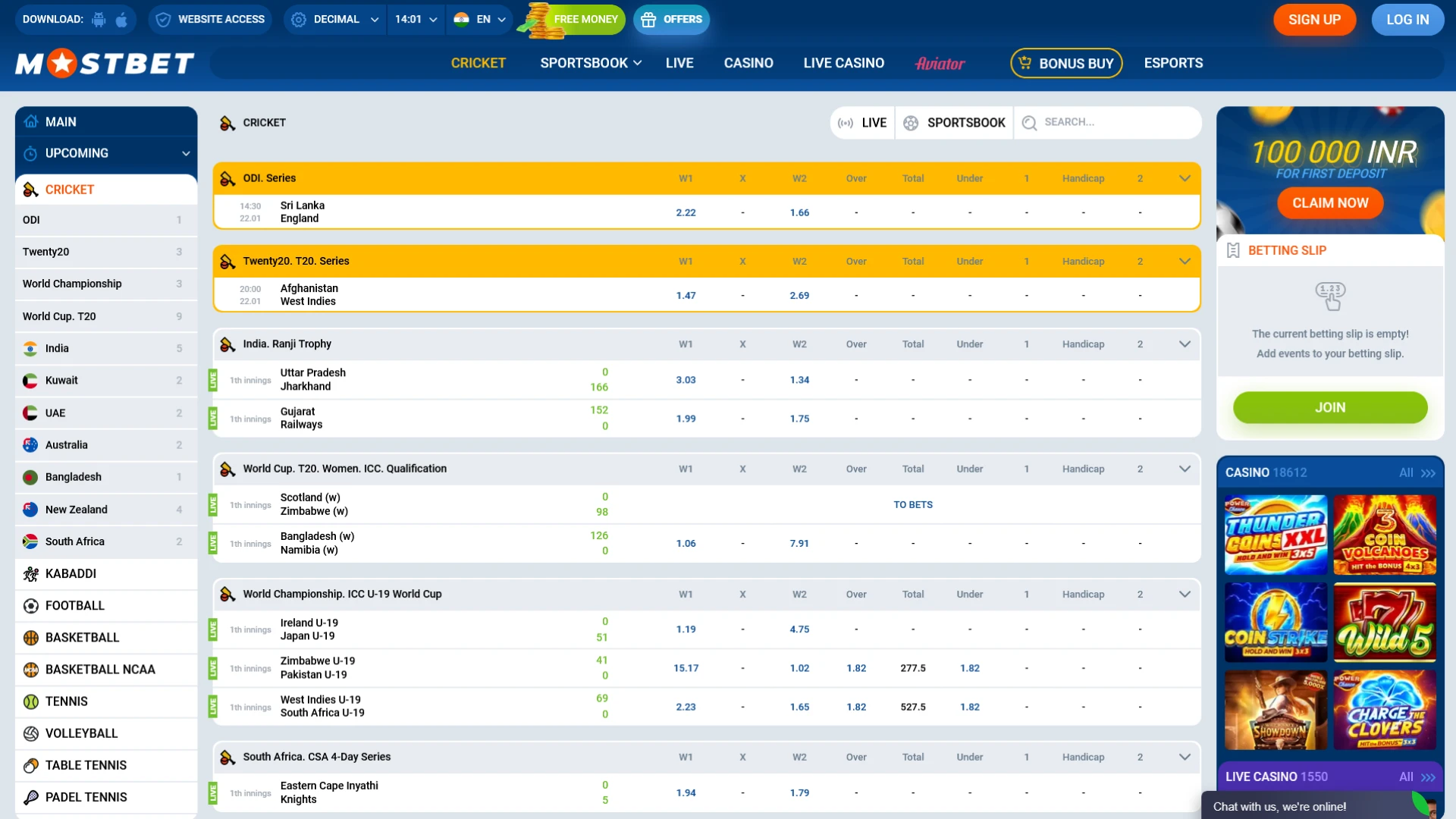Expand the DECIMAL odds format dropdown
Viewport: 1456px width, 819px height.
tap(334, 20)
